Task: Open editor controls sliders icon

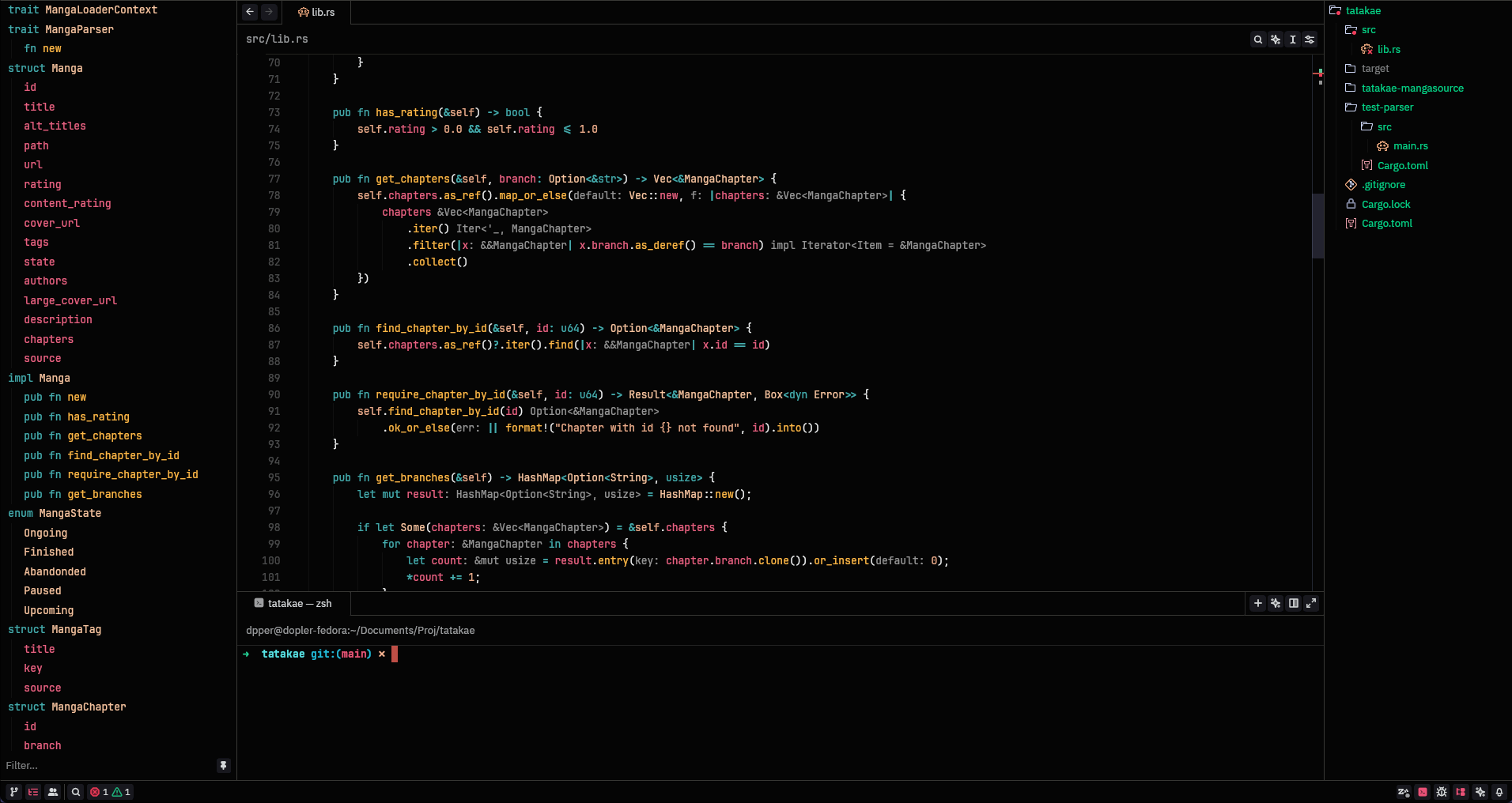Action: (x=1310, y=40)
